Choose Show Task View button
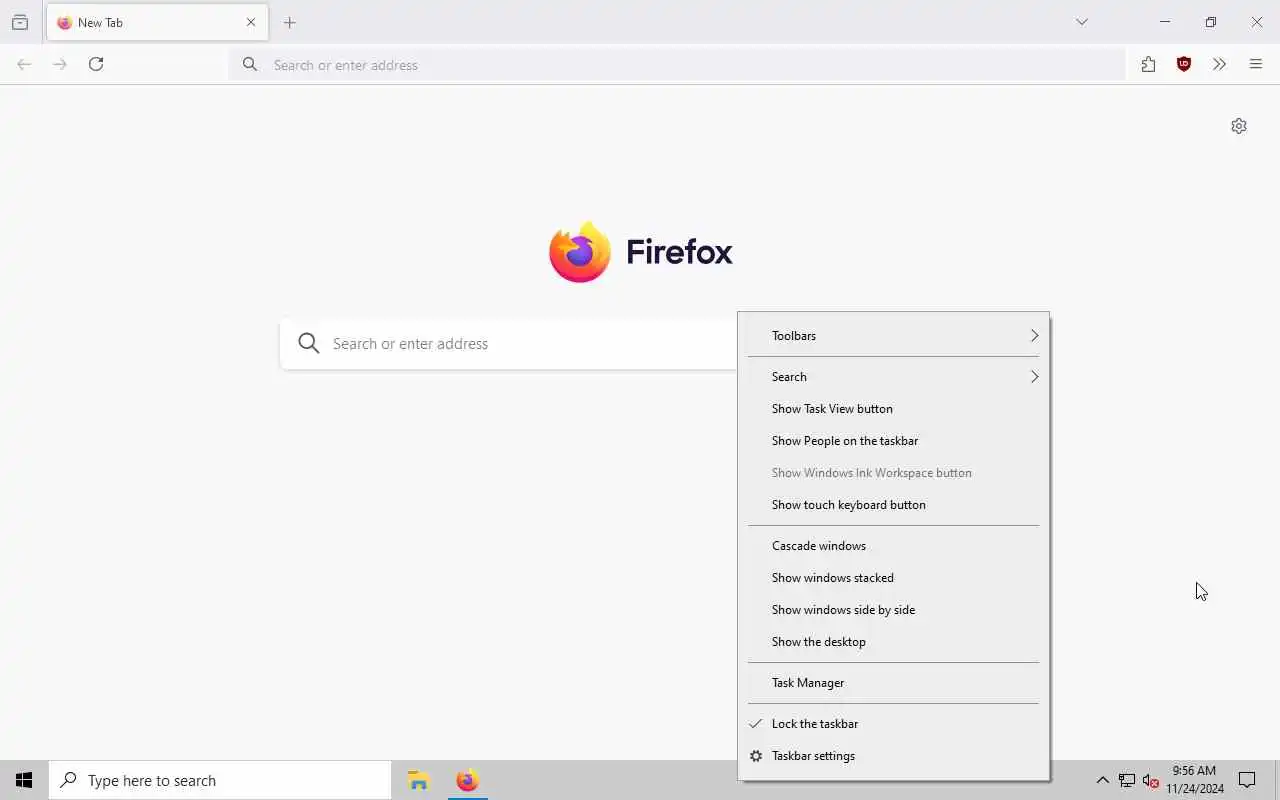This screenshot has width=1280, height=800. click(x=894, y=409)
